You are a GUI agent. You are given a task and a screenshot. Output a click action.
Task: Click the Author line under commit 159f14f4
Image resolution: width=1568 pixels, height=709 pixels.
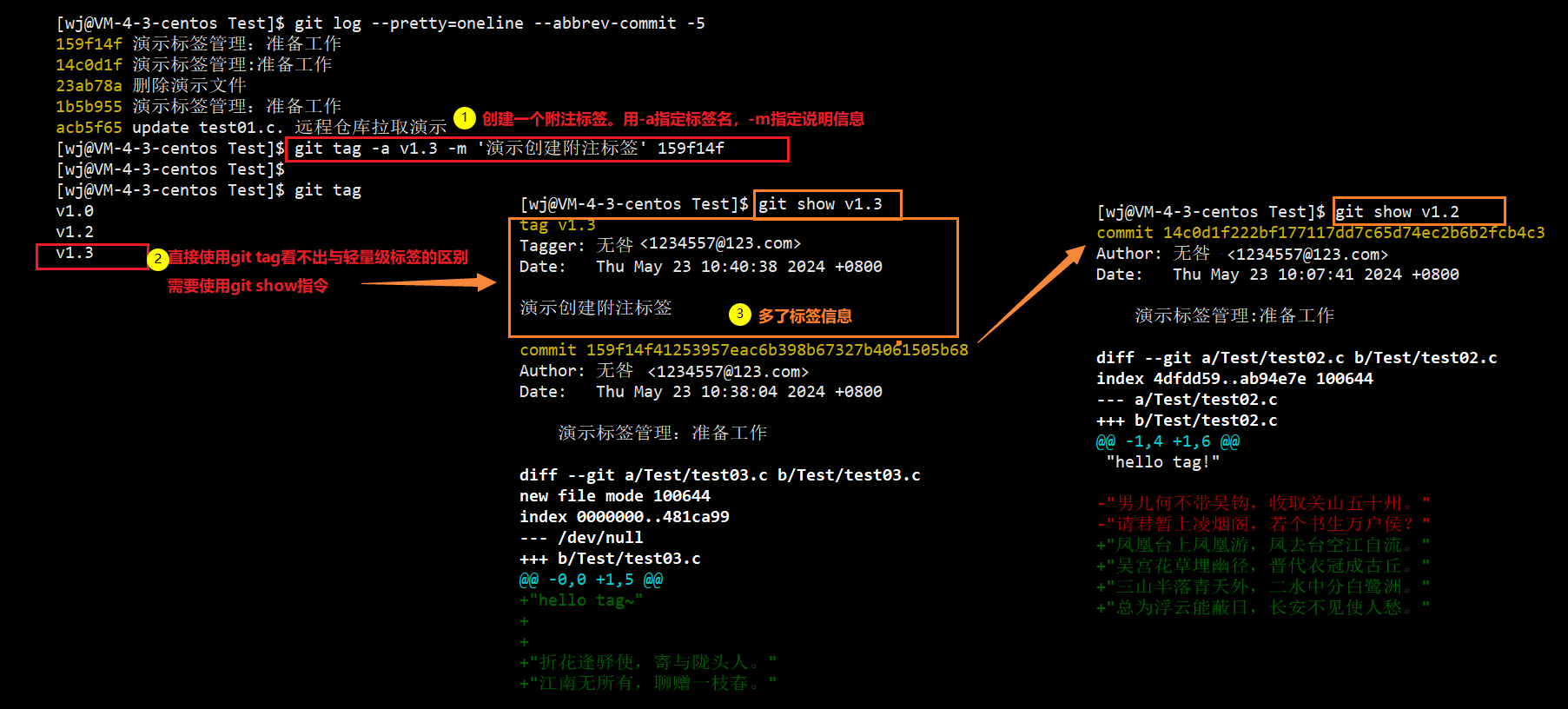(664, 371)
